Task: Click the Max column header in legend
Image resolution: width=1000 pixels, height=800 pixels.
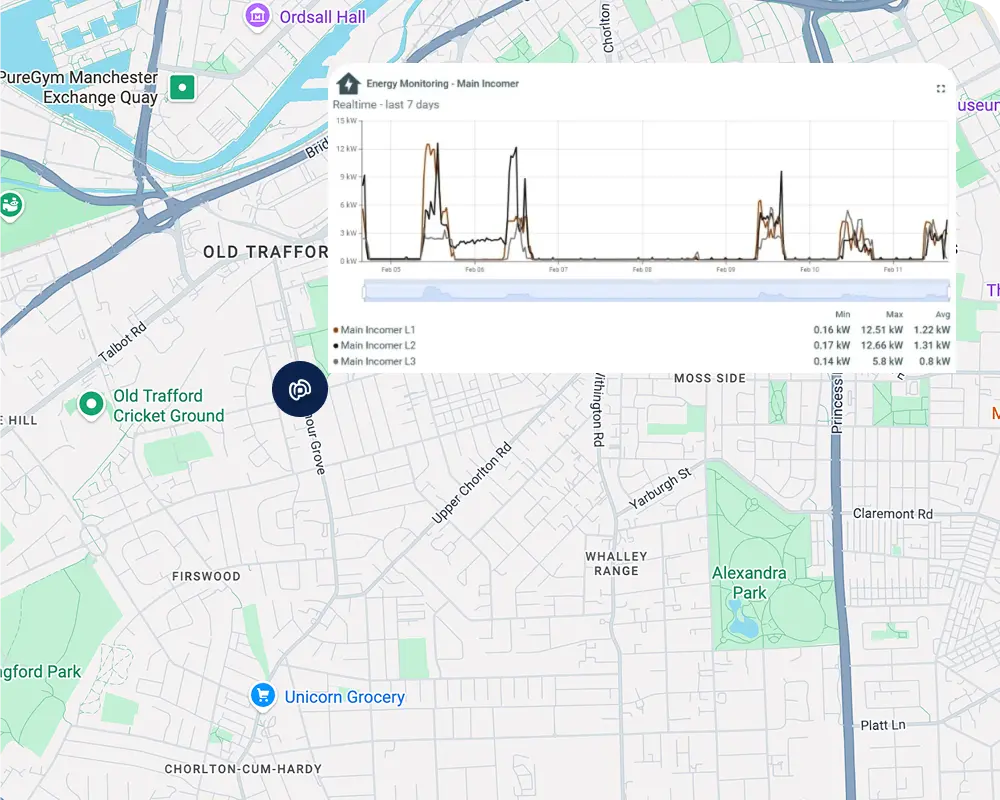Action: (893, 314)
